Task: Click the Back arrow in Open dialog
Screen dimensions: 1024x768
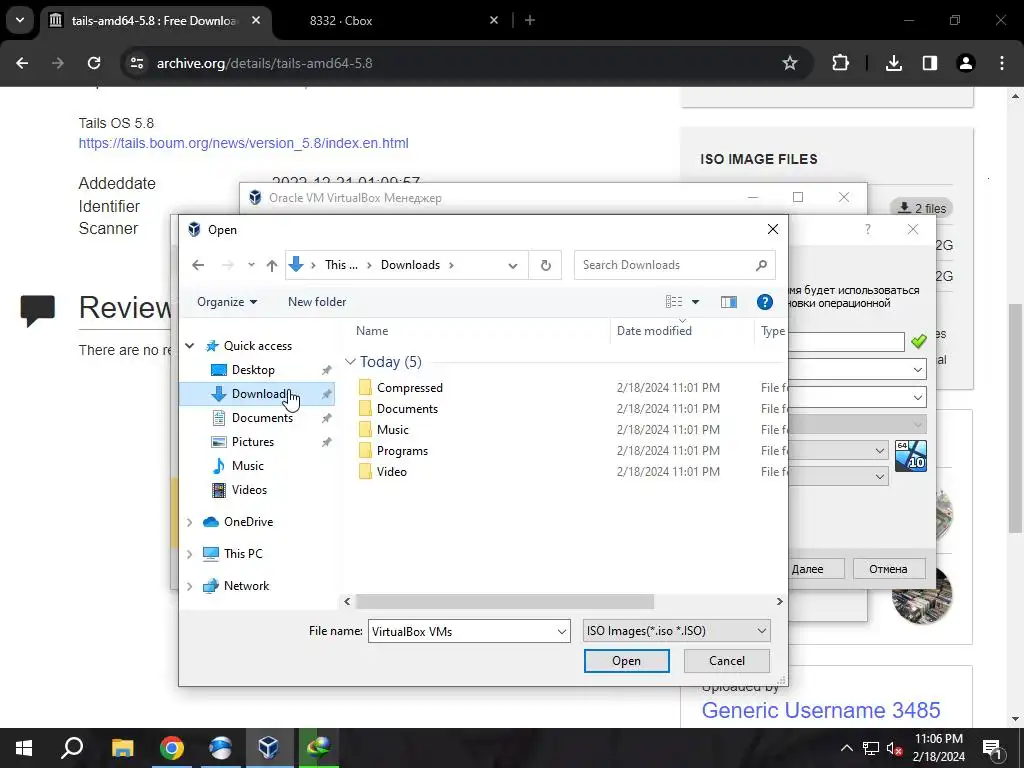Action: 198,264
